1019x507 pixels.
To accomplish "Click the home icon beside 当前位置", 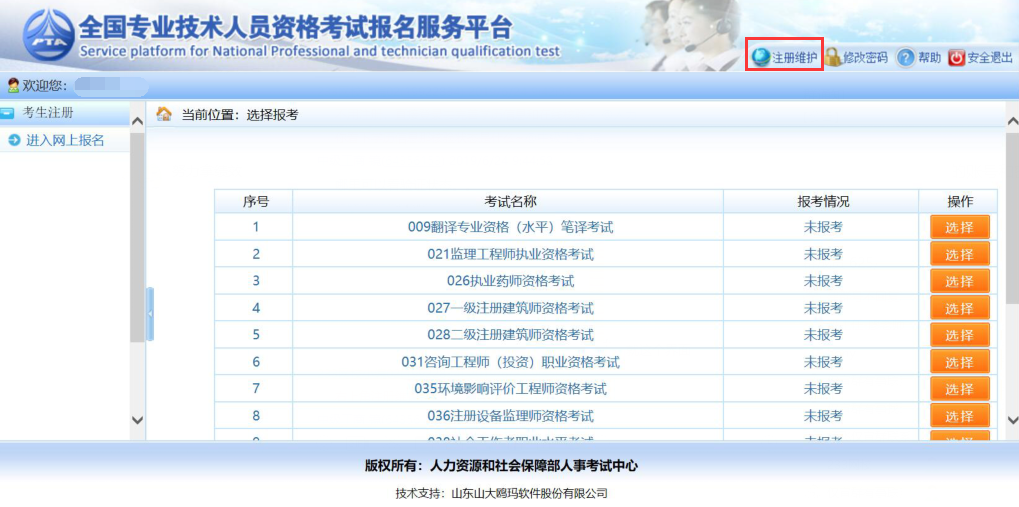I will pos(164,114).
